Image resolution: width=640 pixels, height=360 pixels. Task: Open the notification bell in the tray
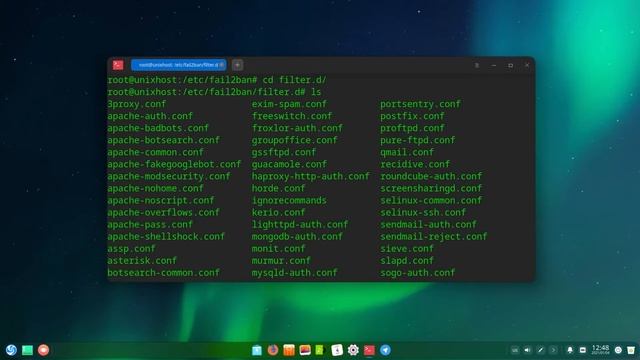pos(570,350)
